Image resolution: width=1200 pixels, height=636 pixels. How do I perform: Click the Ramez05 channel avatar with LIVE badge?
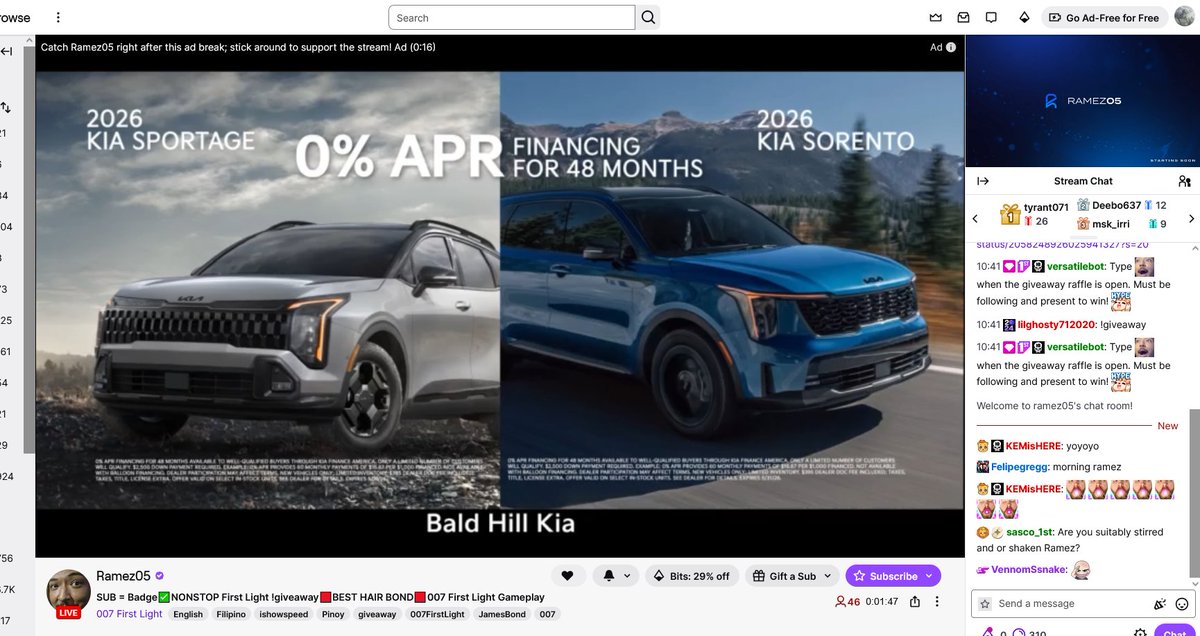(x=68, y=594)
